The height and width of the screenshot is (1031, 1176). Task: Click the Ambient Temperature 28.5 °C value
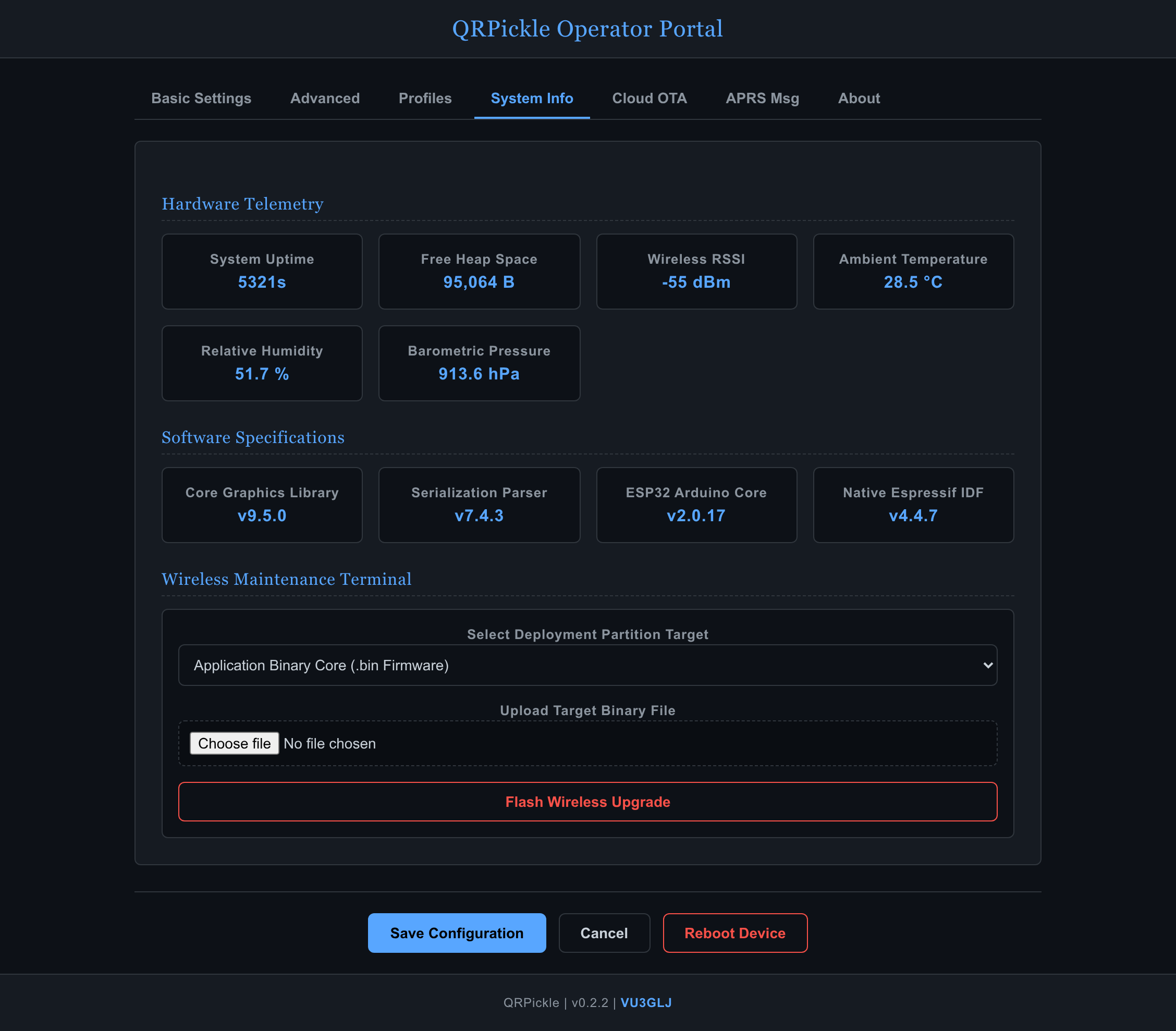(913, 282)
